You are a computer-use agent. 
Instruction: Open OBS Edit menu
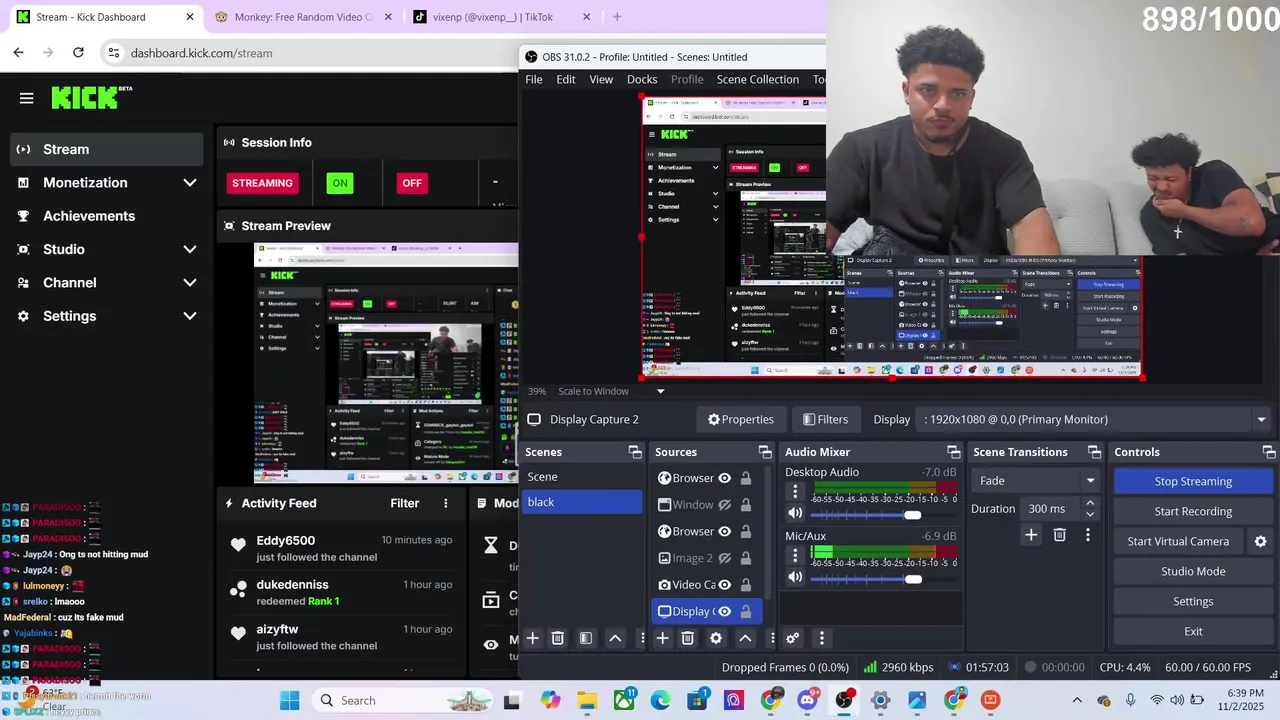(566, 79)
